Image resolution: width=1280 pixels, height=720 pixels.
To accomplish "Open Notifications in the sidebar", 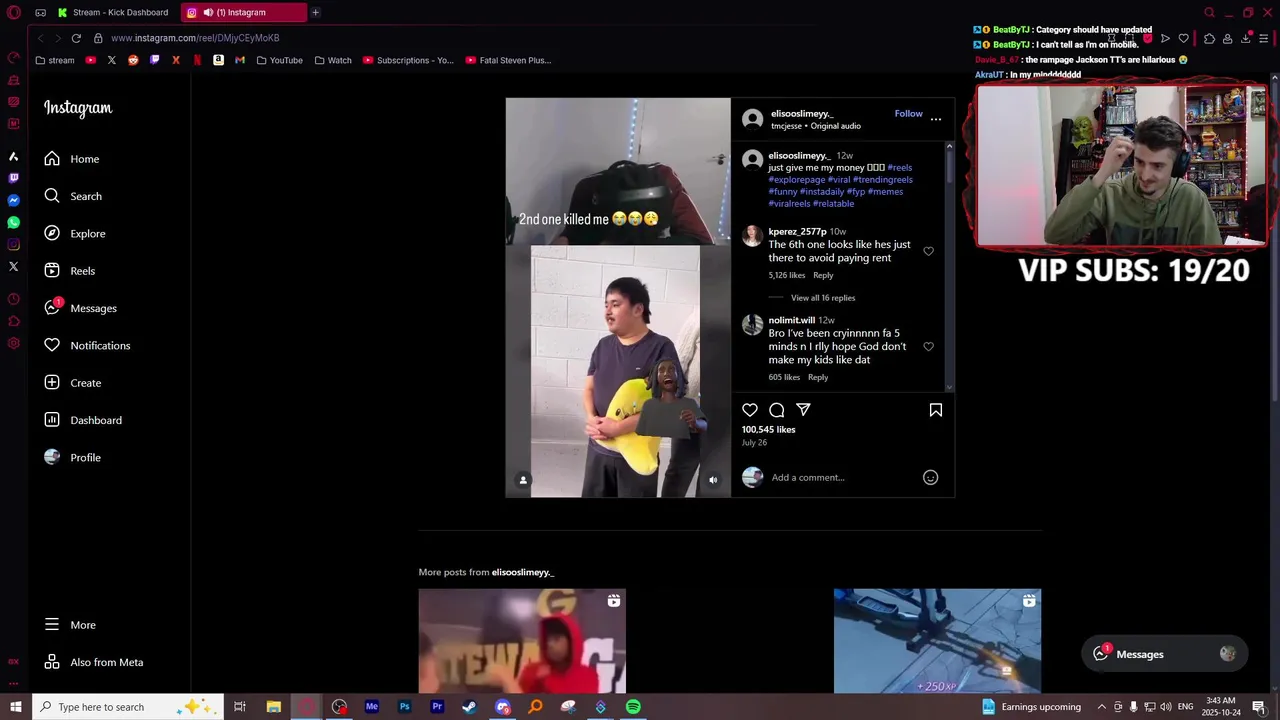I will click(88, 345).
